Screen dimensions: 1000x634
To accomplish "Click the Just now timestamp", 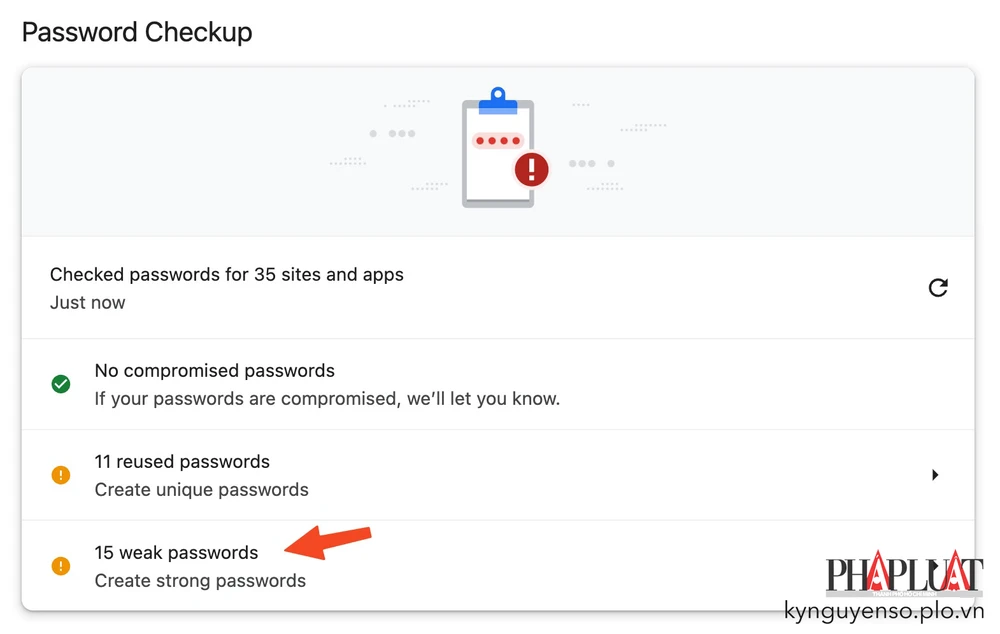I will [87, 302].
